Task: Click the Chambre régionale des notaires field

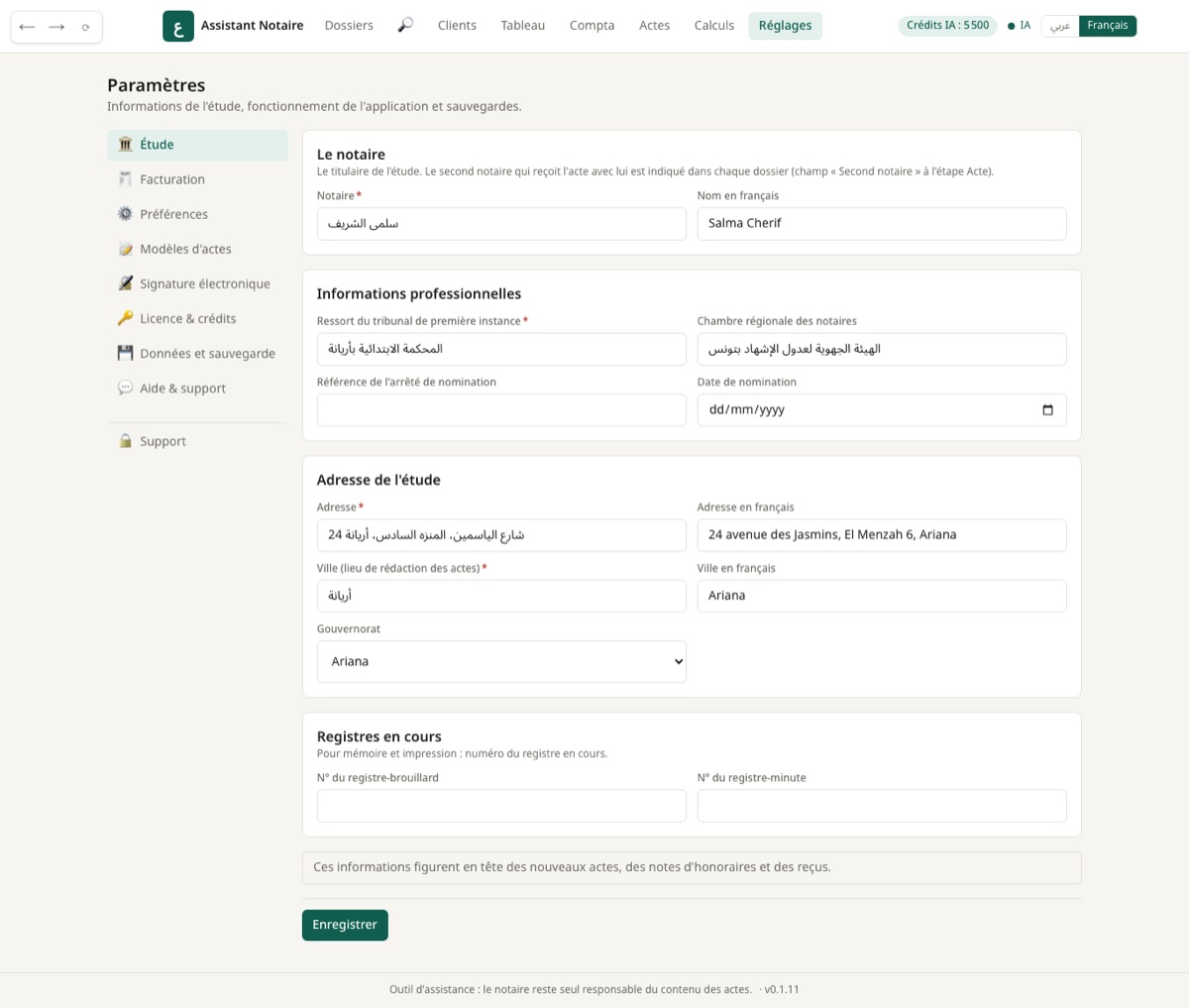Action: [882, 349]
